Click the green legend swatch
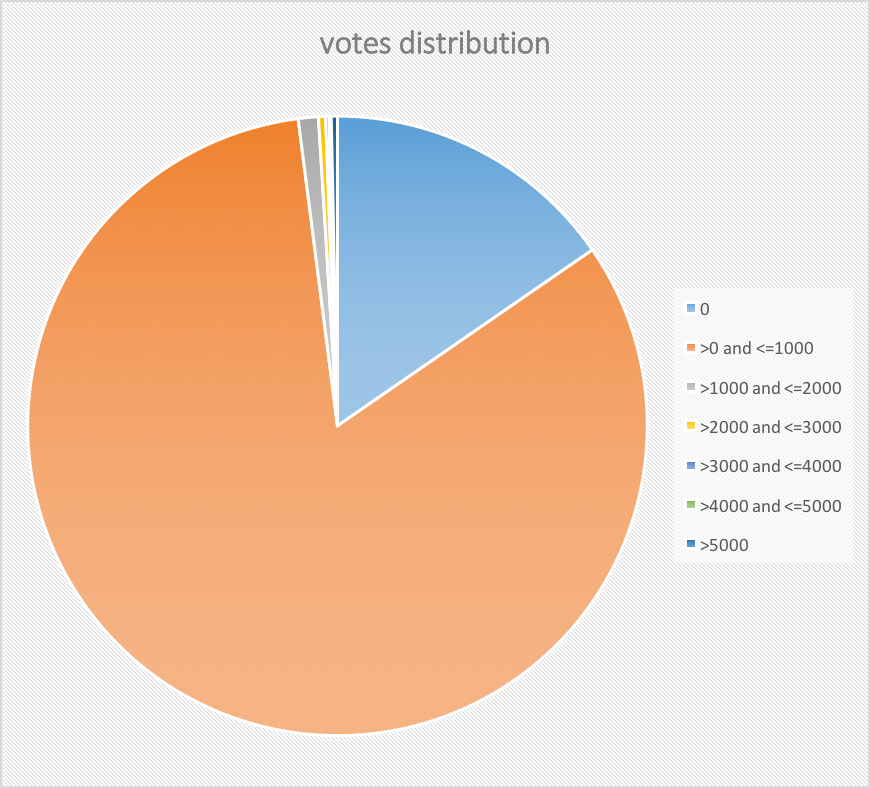The width and height of the screenshot is (870, 788). tap(691, 506)
